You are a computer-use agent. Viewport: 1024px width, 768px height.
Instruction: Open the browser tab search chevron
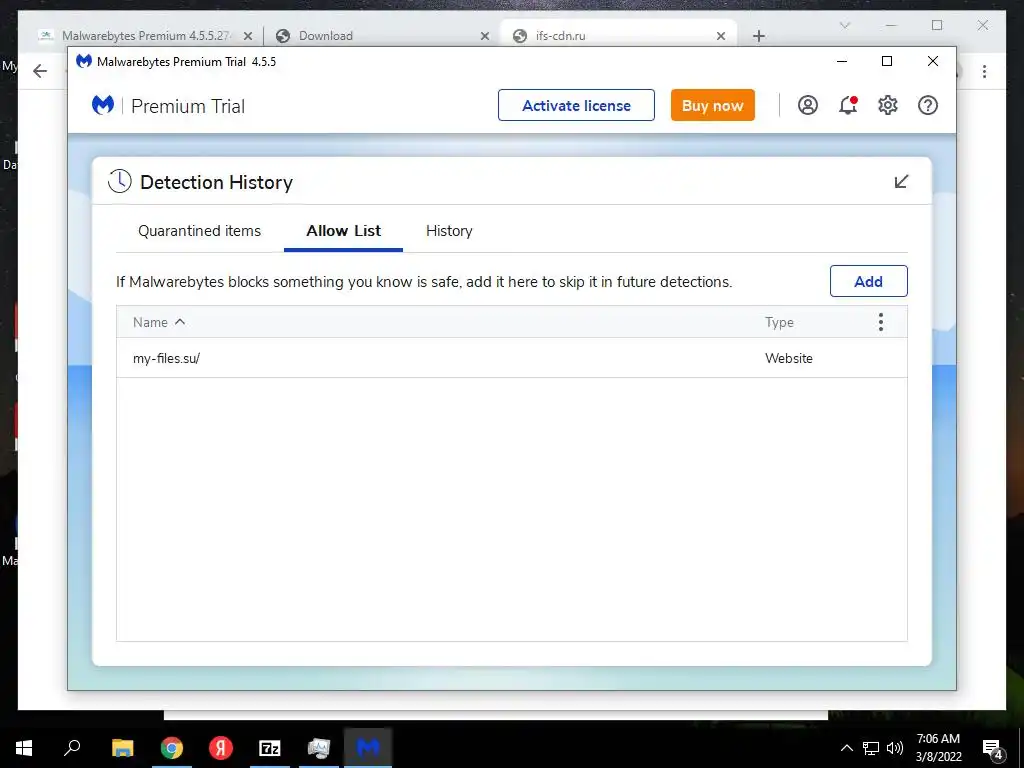click(844, 25)
